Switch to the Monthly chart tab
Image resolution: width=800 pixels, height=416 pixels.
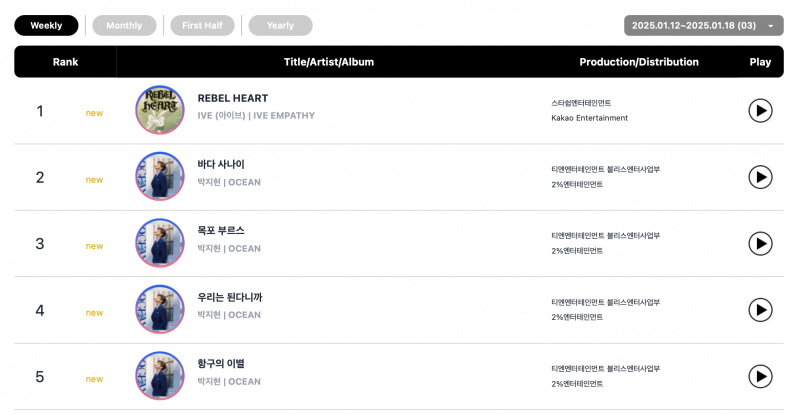click(124, 26)
